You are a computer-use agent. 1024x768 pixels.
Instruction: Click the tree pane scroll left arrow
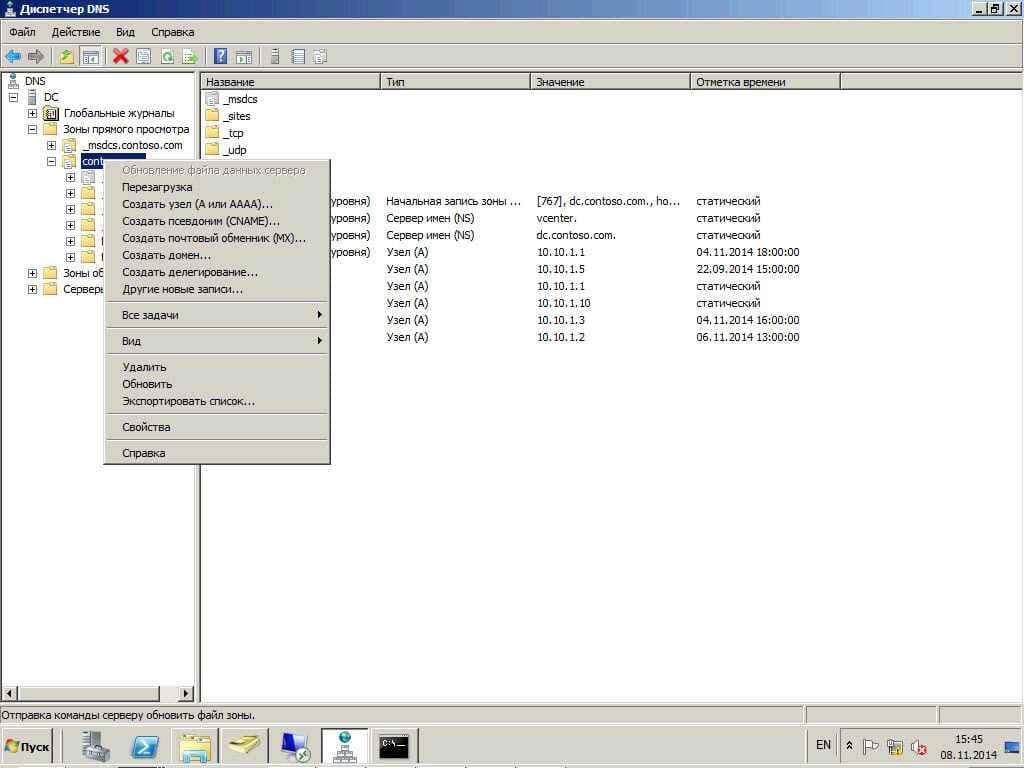pyautogui.click(x=9, y=694)
